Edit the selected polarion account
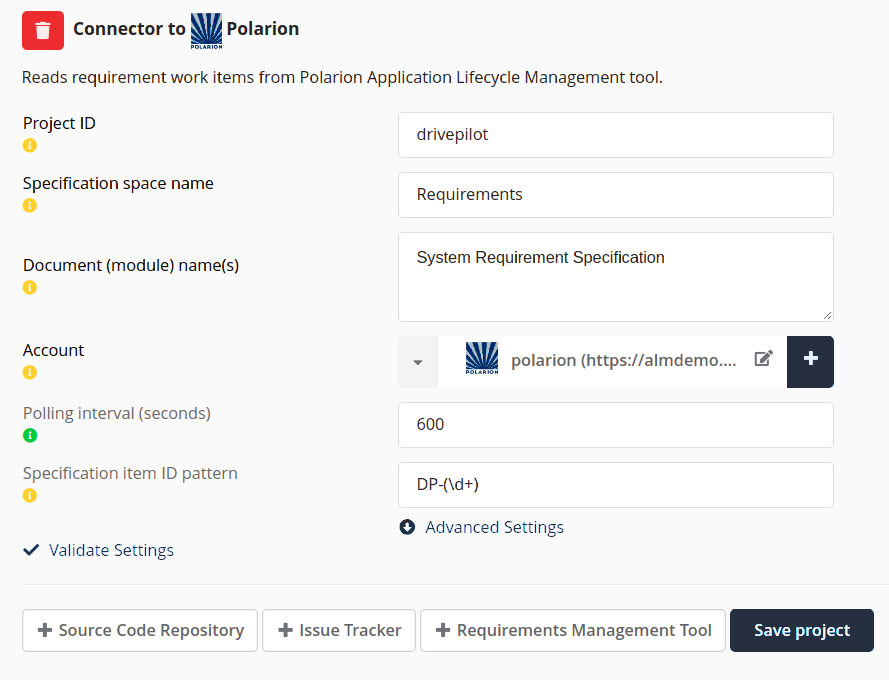The image size is (889, 680). [x=764, y=358]
